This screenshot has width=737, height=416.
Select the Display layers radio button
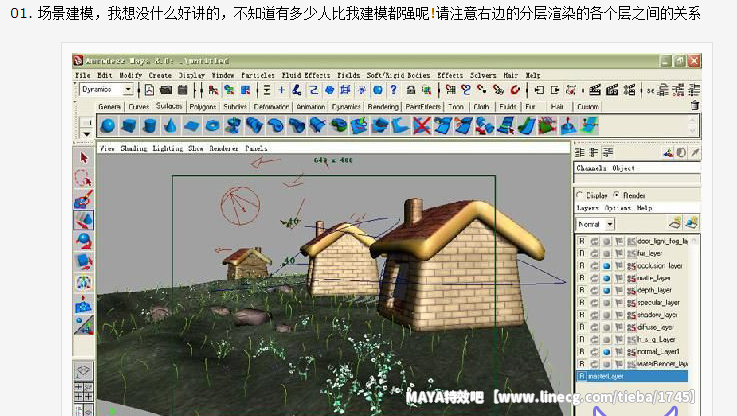pyautogui.click(x=580, y=195)
